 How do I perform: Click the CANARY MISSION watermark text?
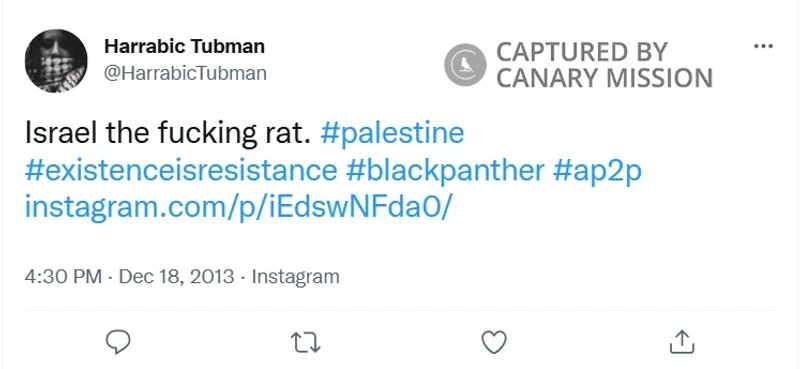coord(605,78)
